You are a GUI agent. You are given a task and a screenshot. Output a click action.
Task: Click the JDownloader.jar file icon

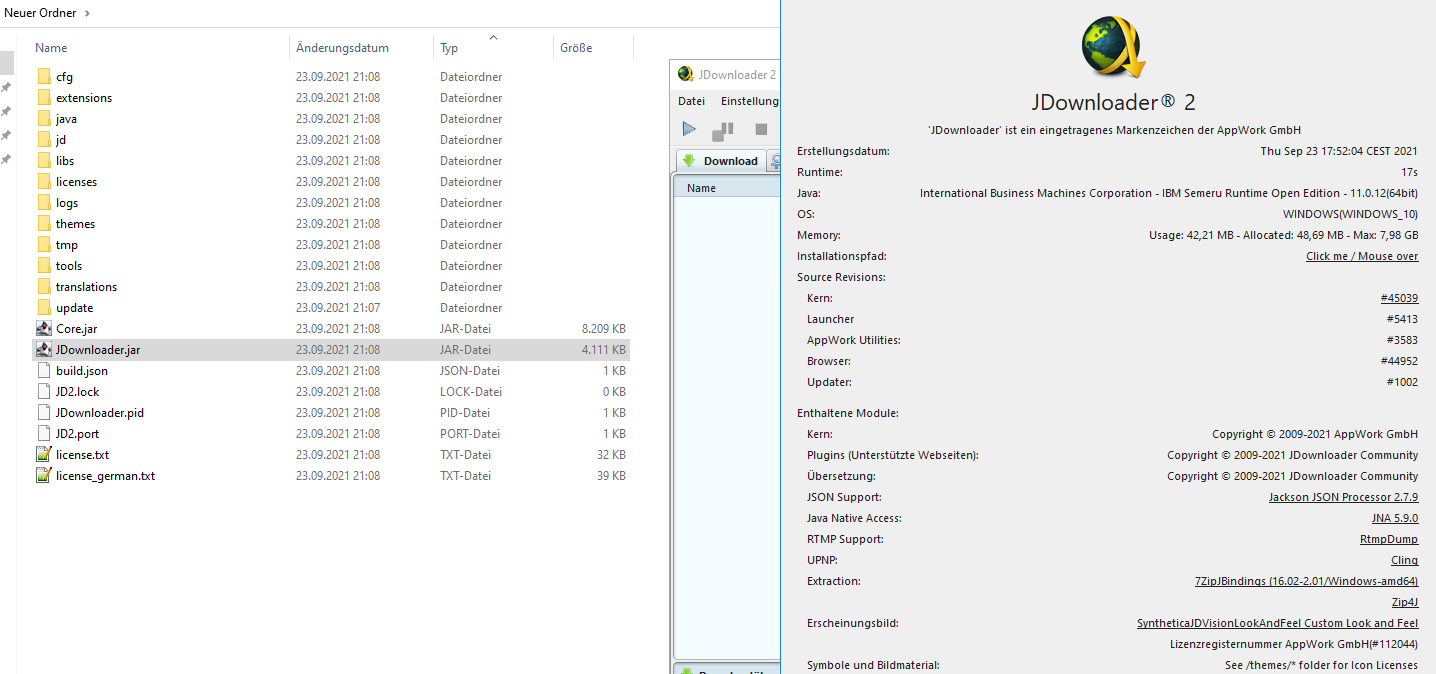pyautogui.click(x=44, y=350)
